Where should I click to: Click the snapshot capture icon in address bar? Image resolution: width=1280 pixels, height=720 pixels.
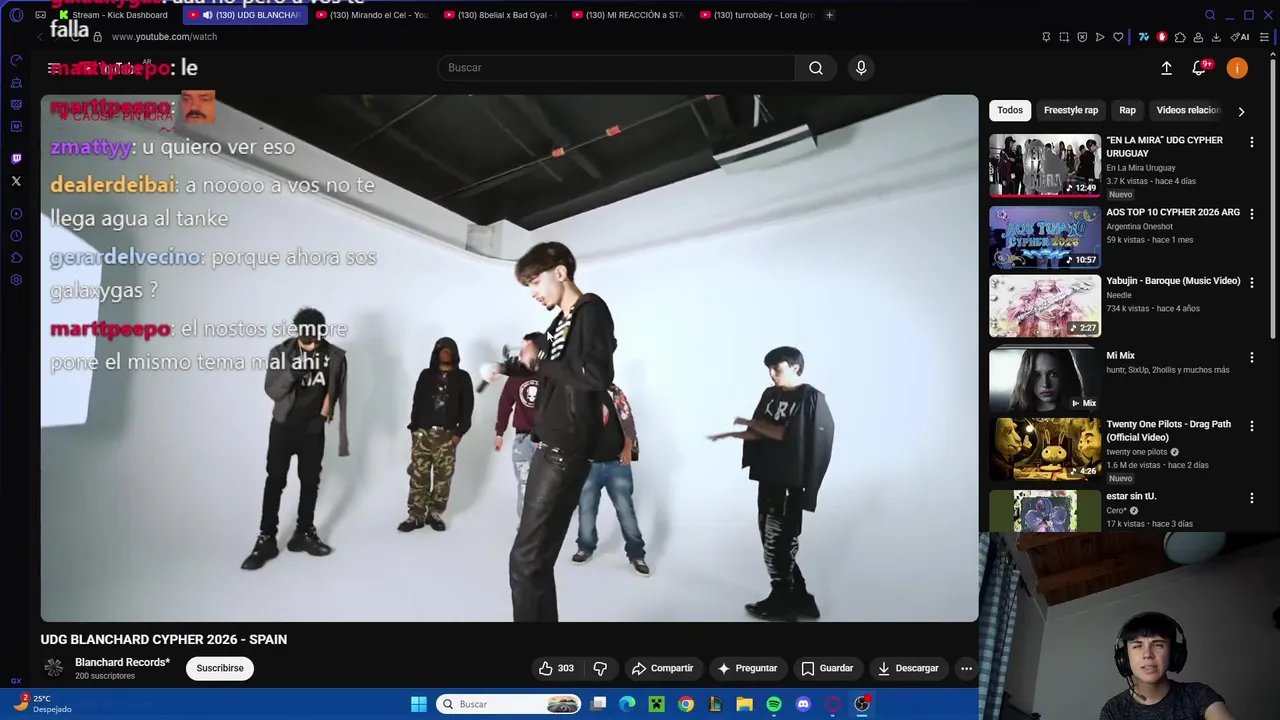(x=1064, y=37)
